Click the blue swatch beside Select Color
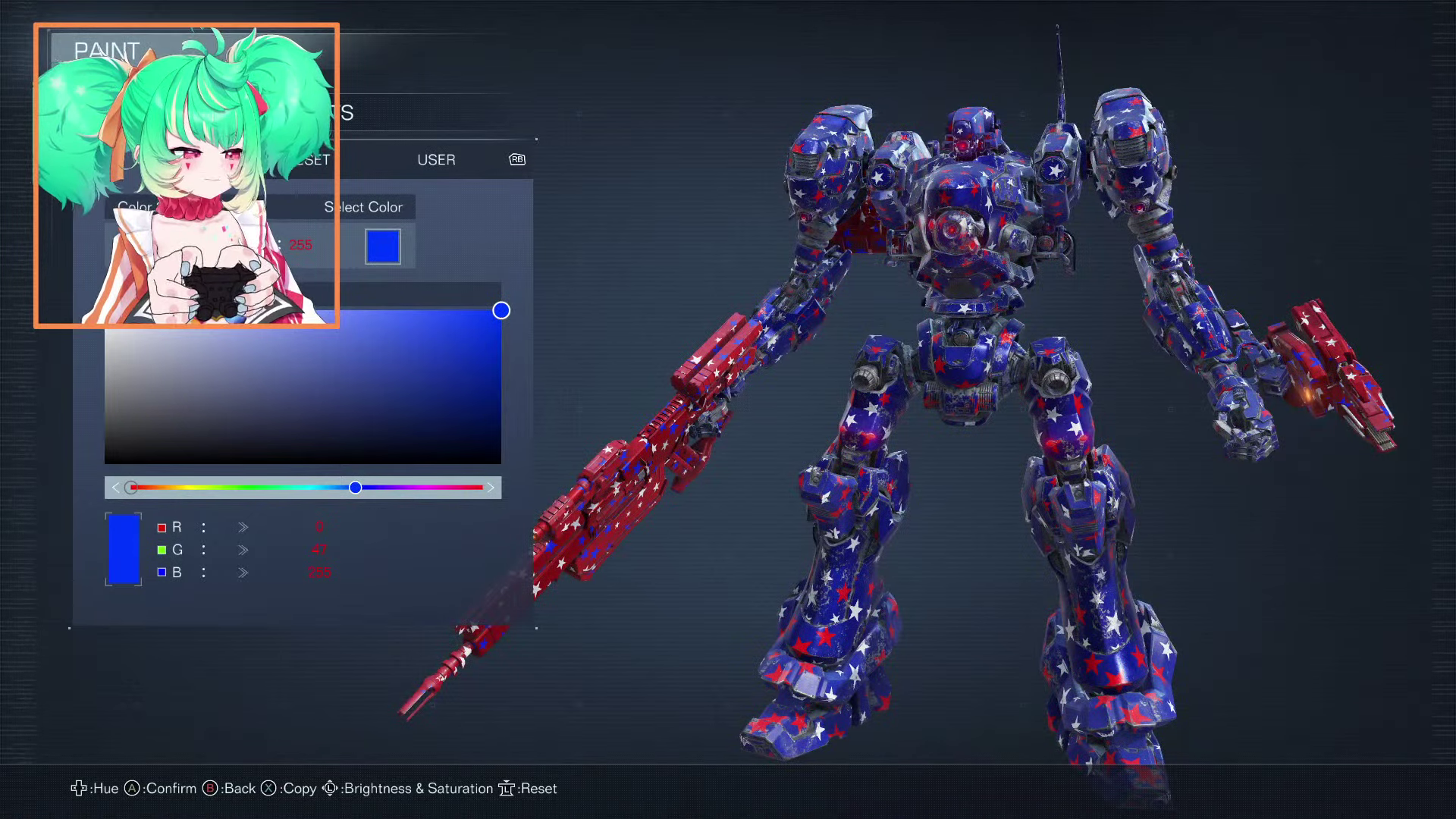The height and width of the screenshot is (819, 1456). coord(383,246)
